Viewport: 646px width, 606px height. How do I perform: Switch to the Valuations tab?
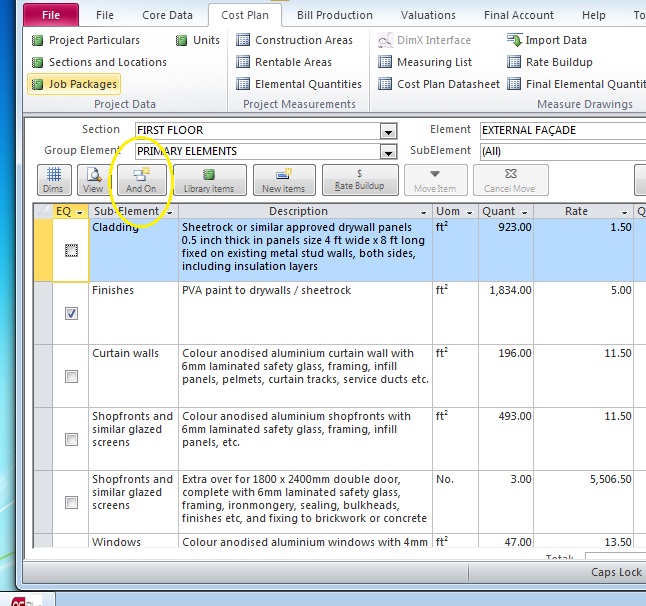coord(428,15)
